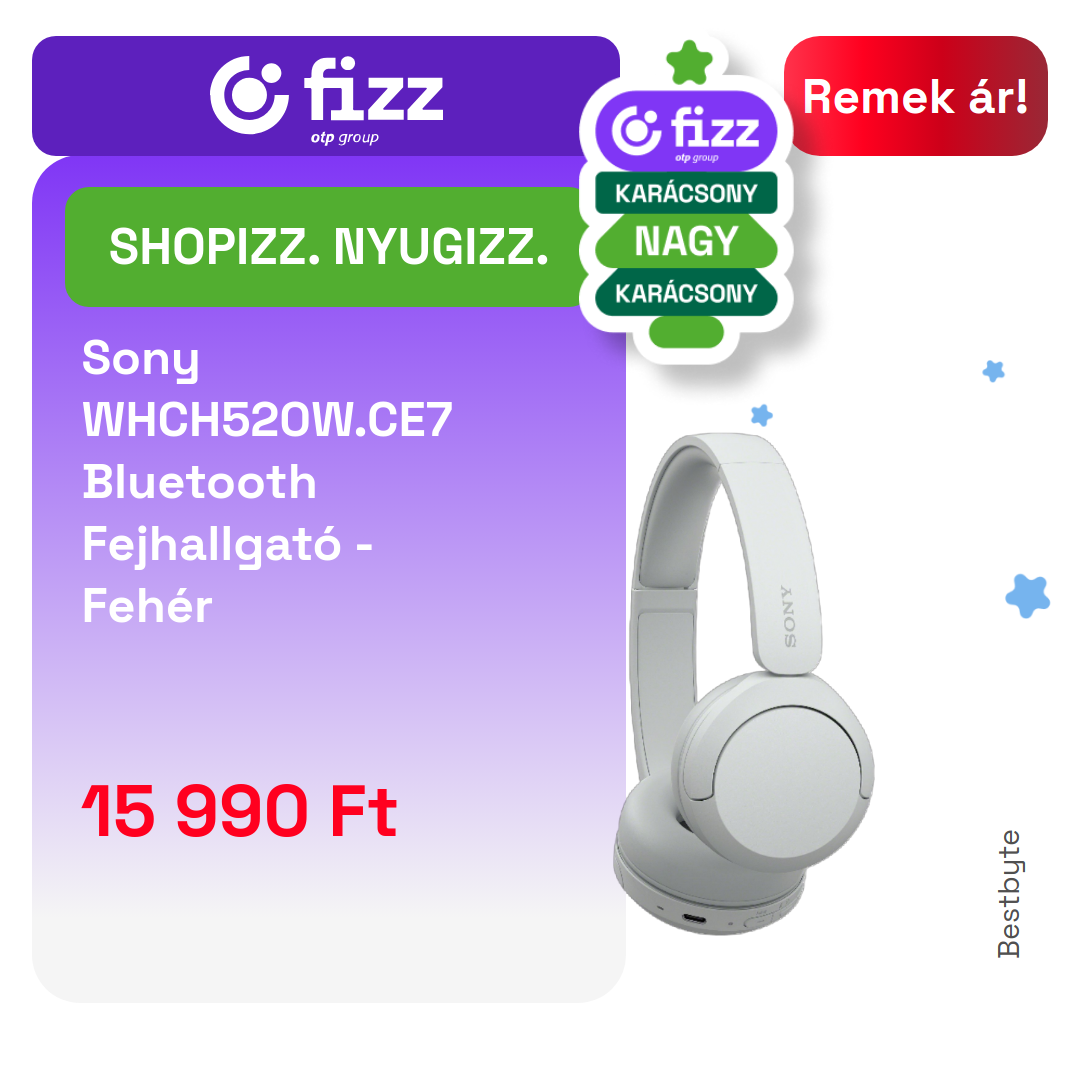
Task: Click the otp group text under header logo
Action: point(344,137)
